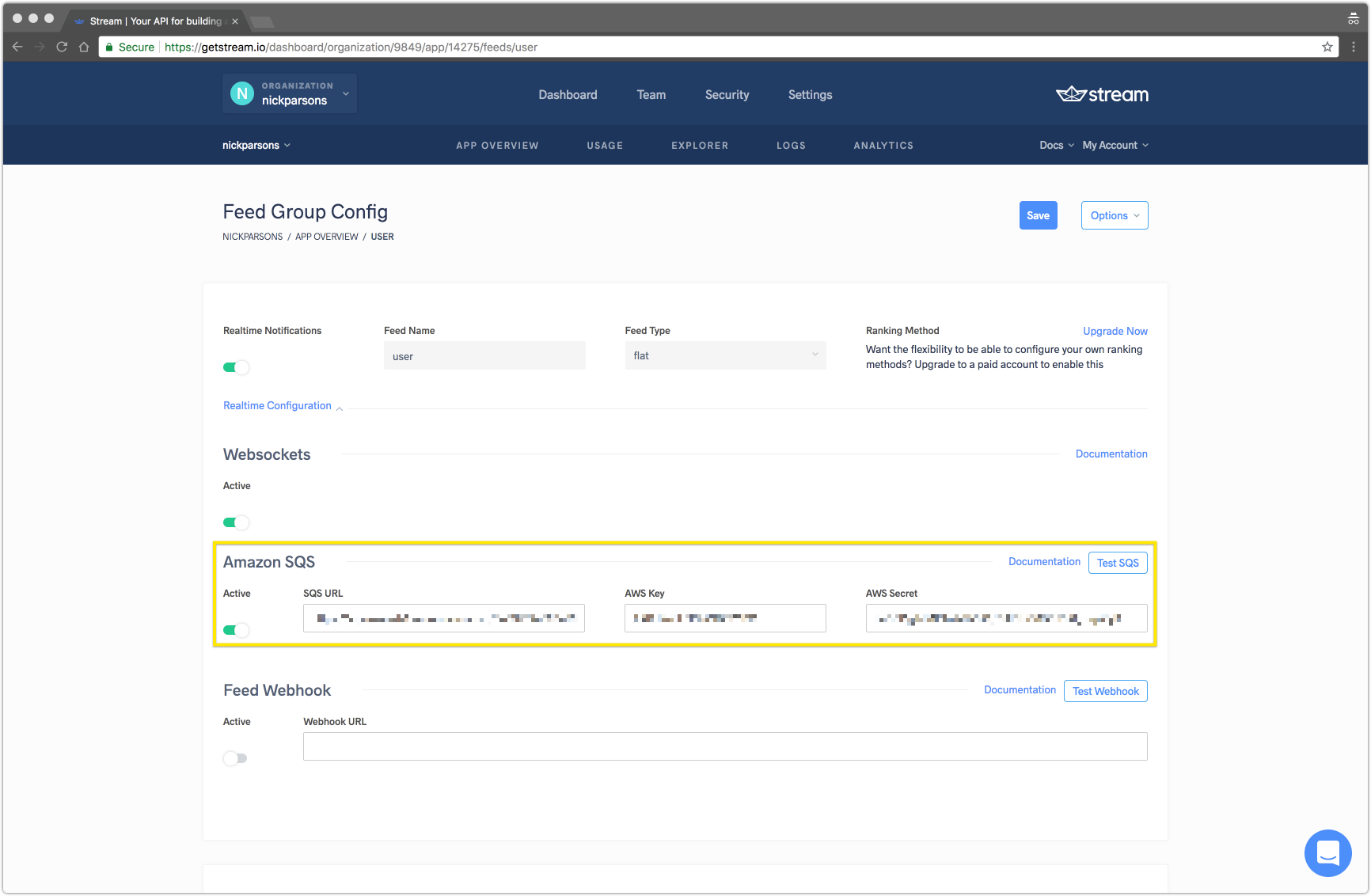Open the browser three-dot menu
This screenshot has width=1371, height=896.
tap(1354, 47)
